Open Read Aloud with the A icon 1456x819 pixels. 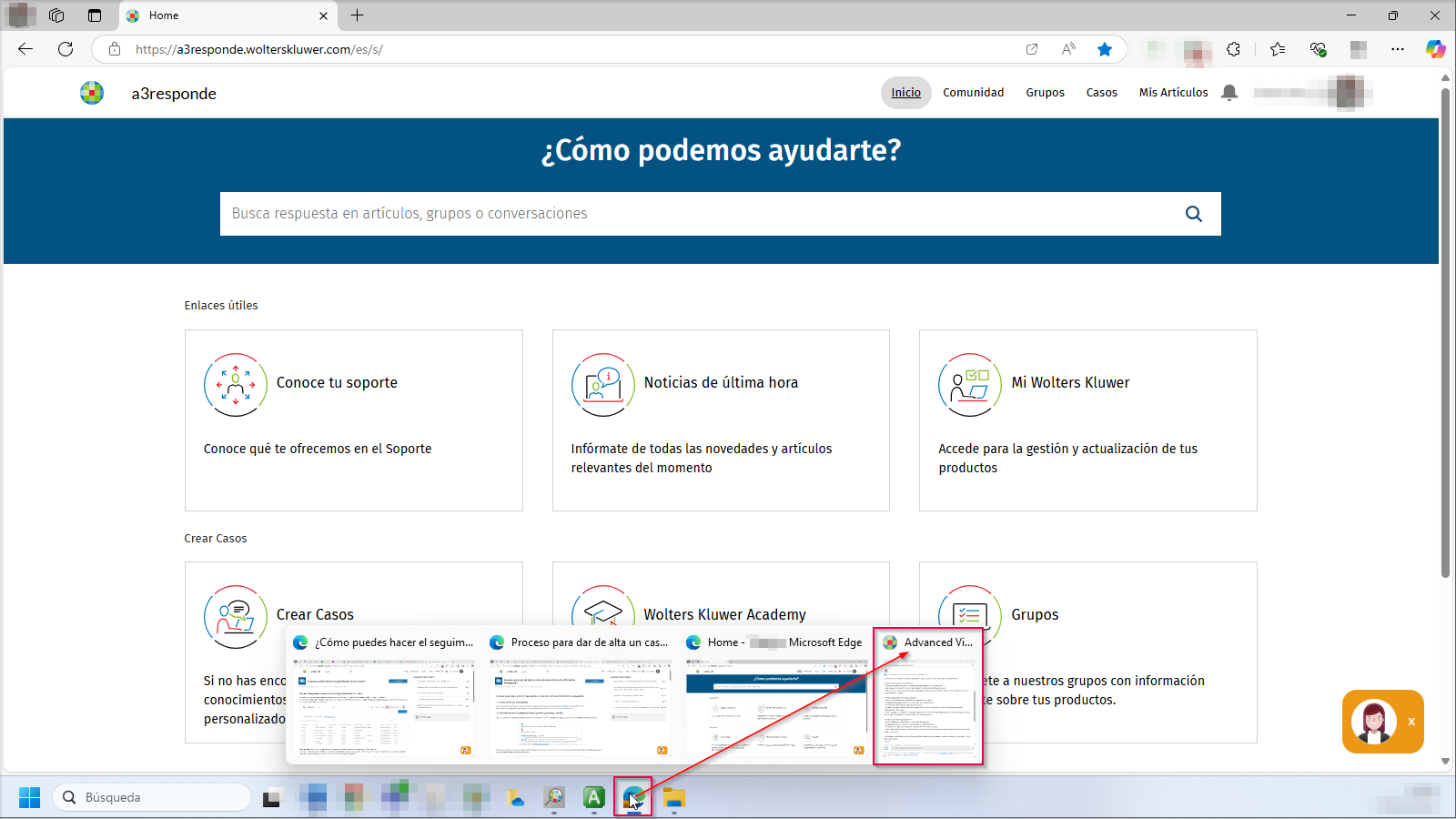pos(1067,49)
